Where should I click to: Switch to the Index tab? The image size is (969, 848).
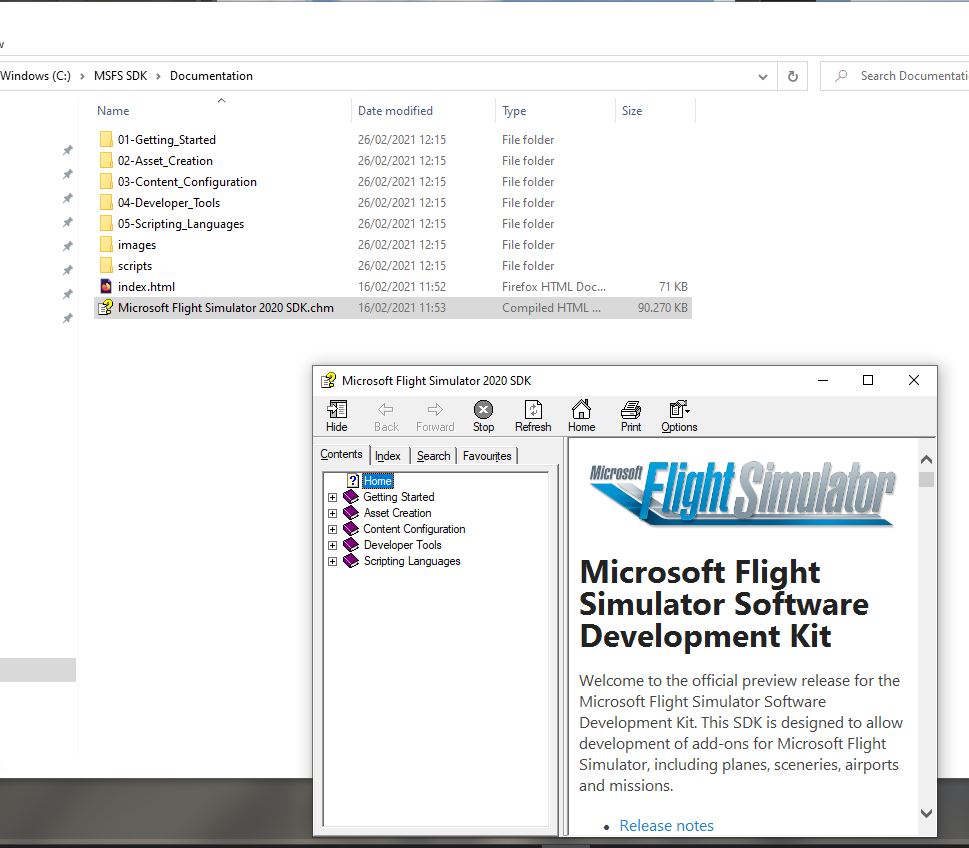tap(387, 456)
